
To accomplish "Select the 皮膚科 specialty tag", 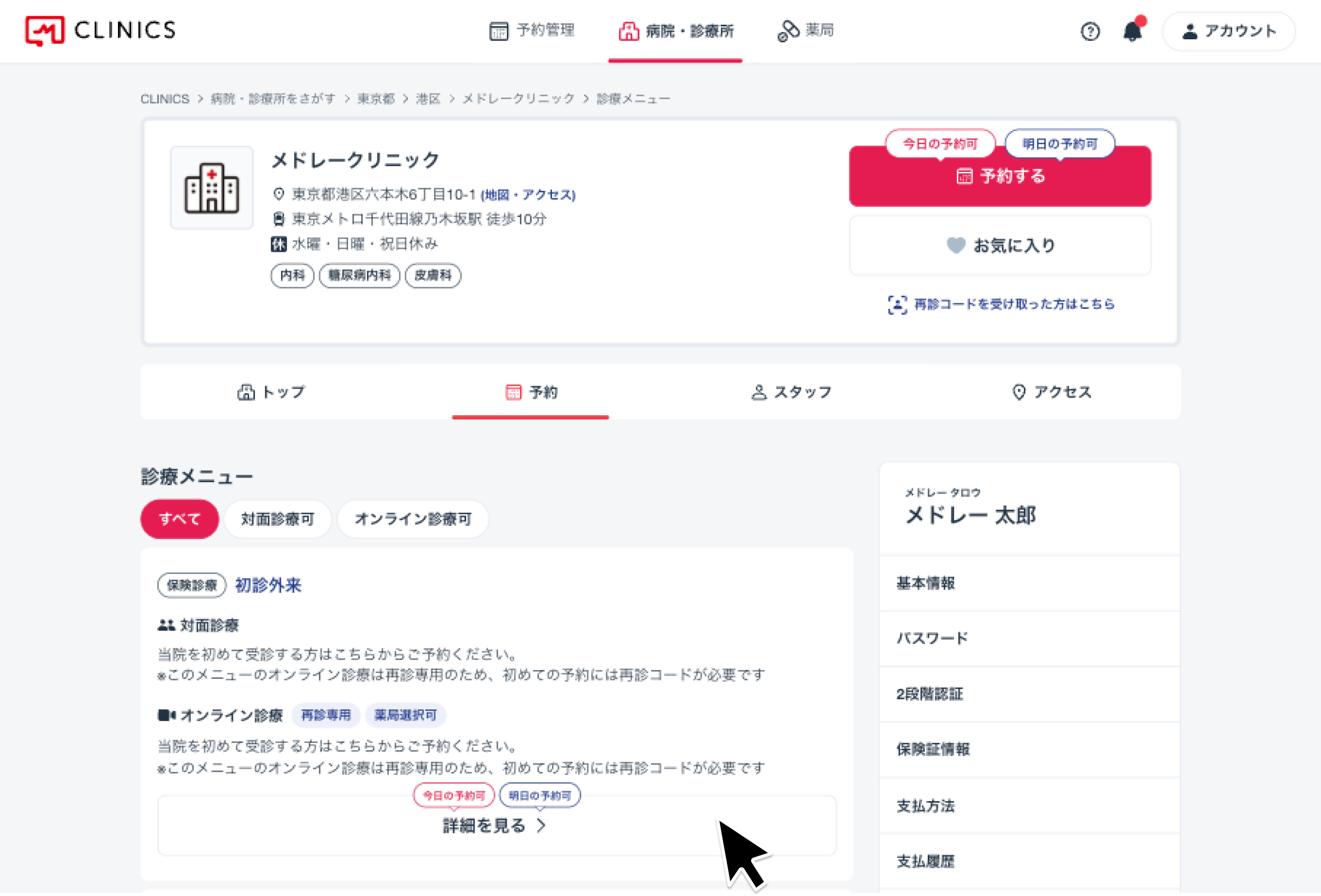I will [x=433, y=276].
